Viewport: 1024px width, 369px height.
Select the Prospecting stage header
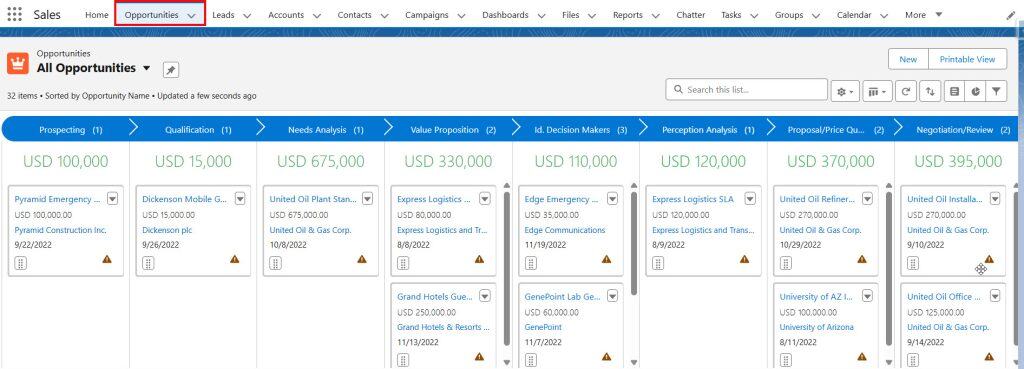click(x=71, y=130)
